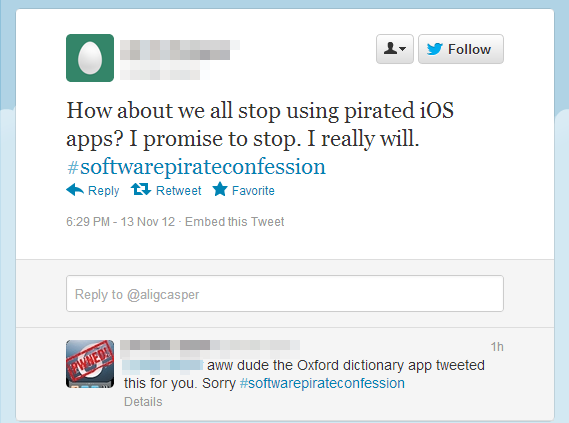Image resolution: width=569 pixels, height=423 pixels.
Task: Click the Favorite star icon
Action: point(220,189)
